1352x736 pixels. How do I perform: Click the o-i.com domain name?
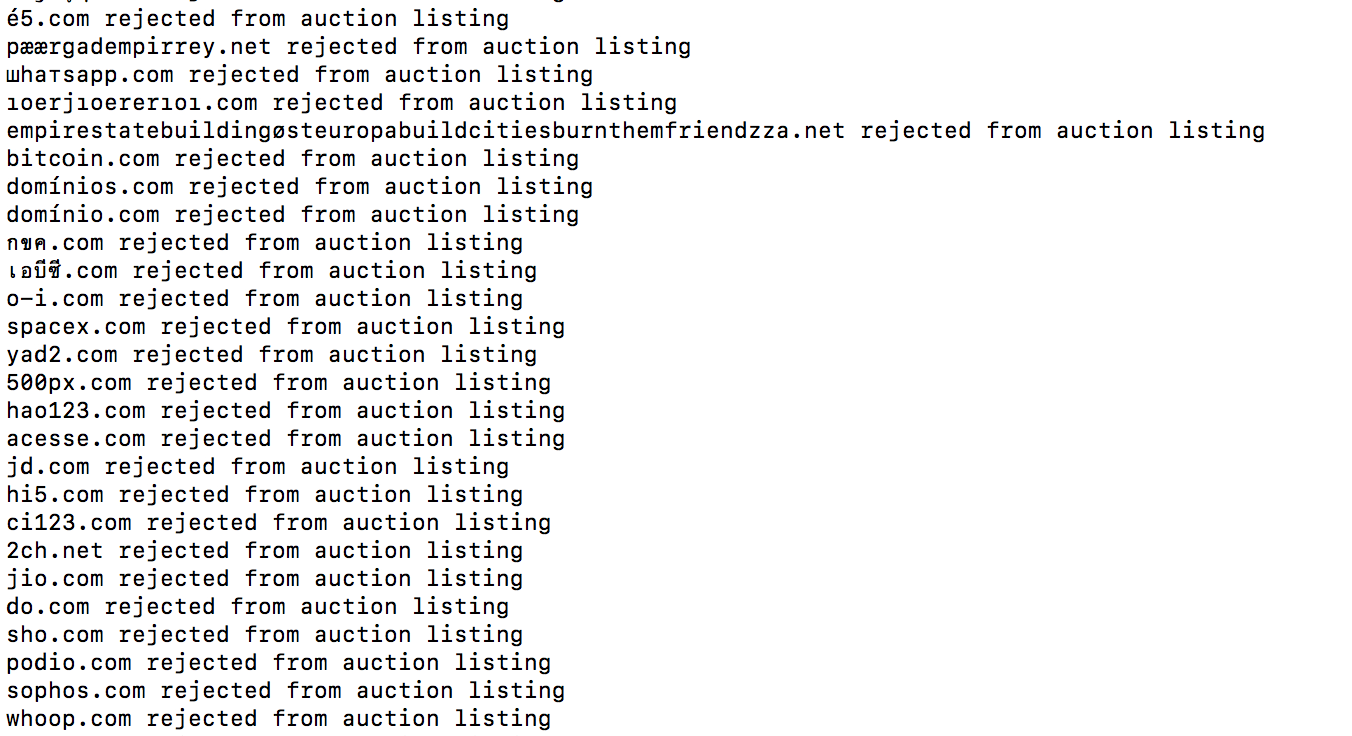(x=55, y=299)
